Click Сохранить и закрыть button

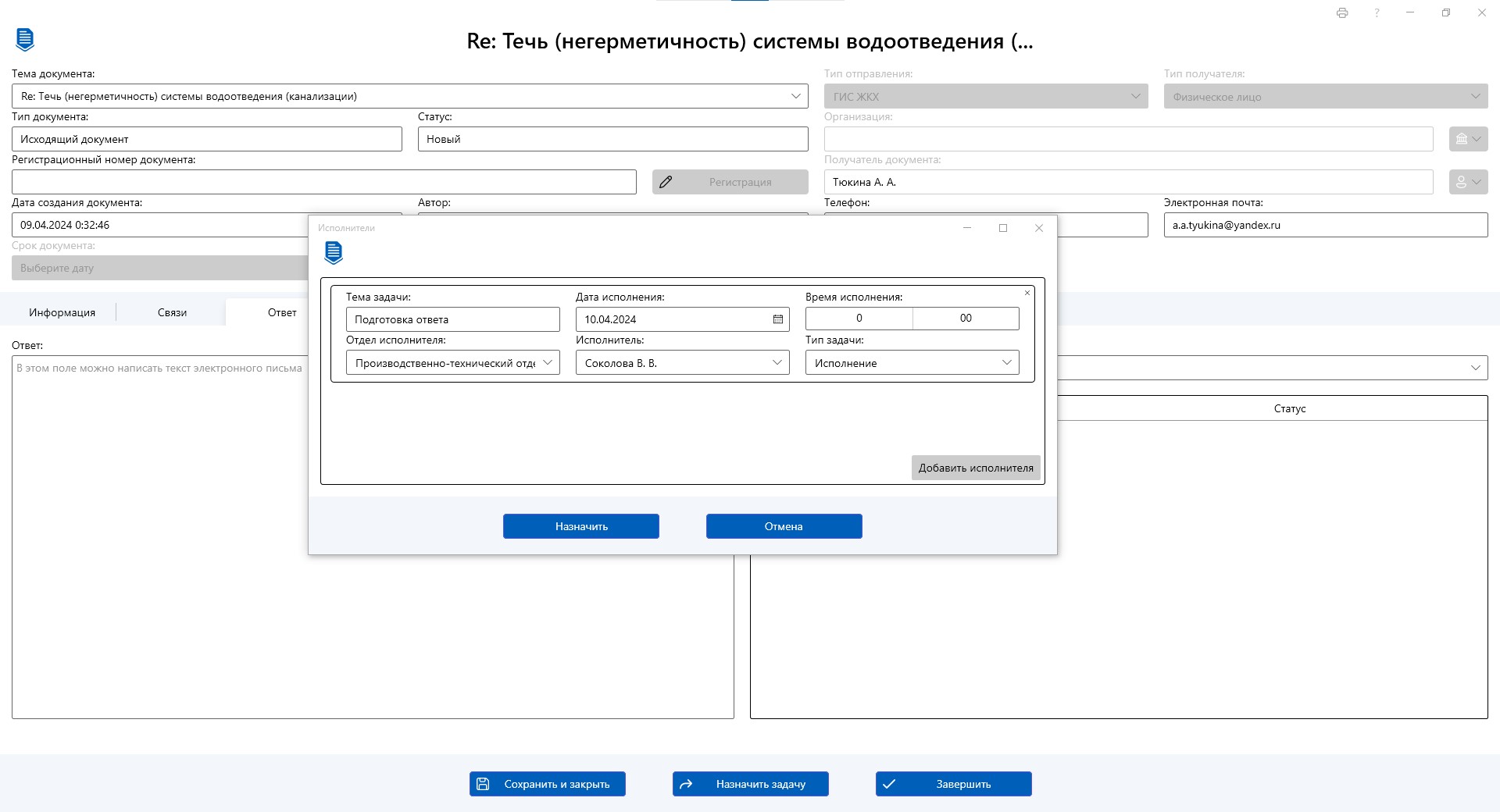(x=548, y=784)
